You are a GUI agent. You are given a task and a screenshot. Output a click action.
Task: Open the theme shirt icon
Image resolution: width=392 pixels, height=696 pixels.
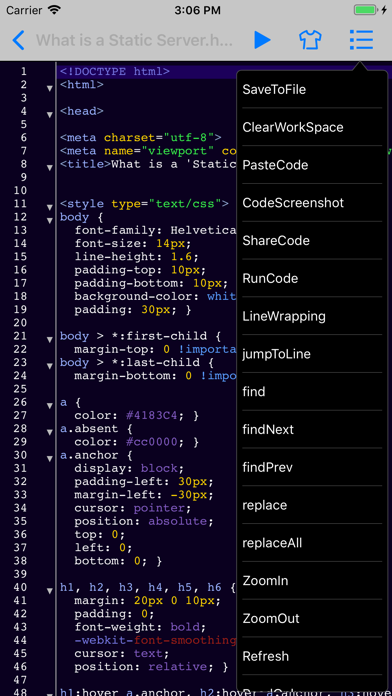click(x=310, y=40)
